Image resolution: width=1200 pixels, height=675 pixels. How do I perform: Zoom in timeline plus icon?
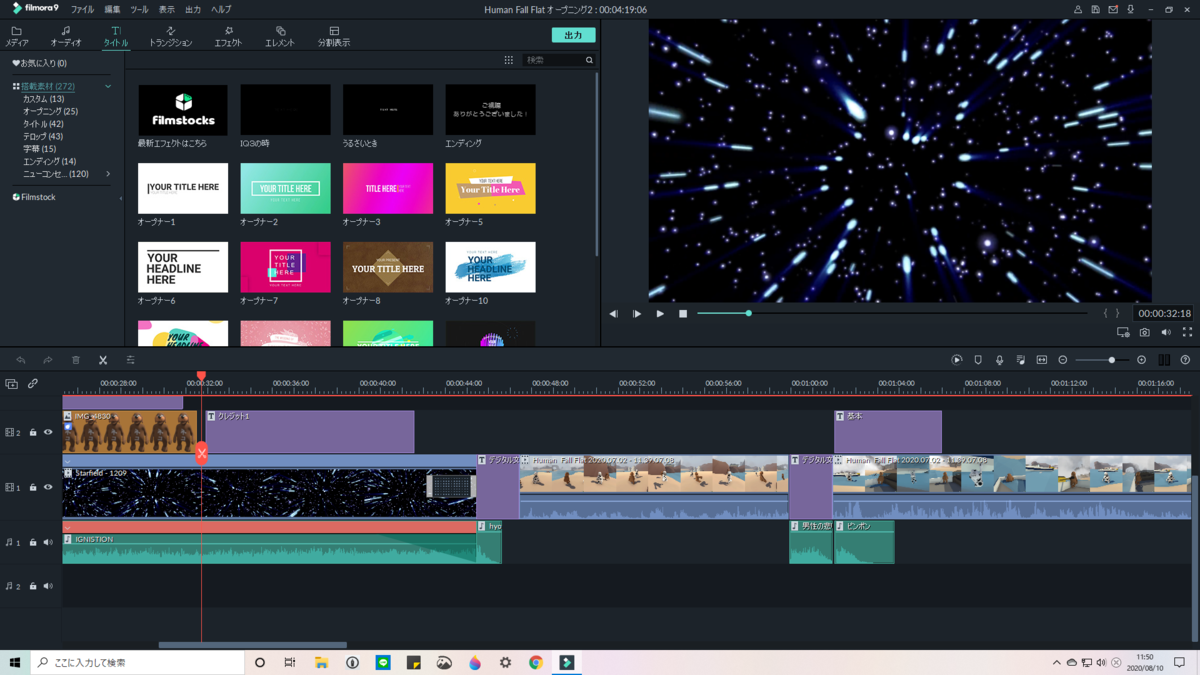(x=1142, y=360)
